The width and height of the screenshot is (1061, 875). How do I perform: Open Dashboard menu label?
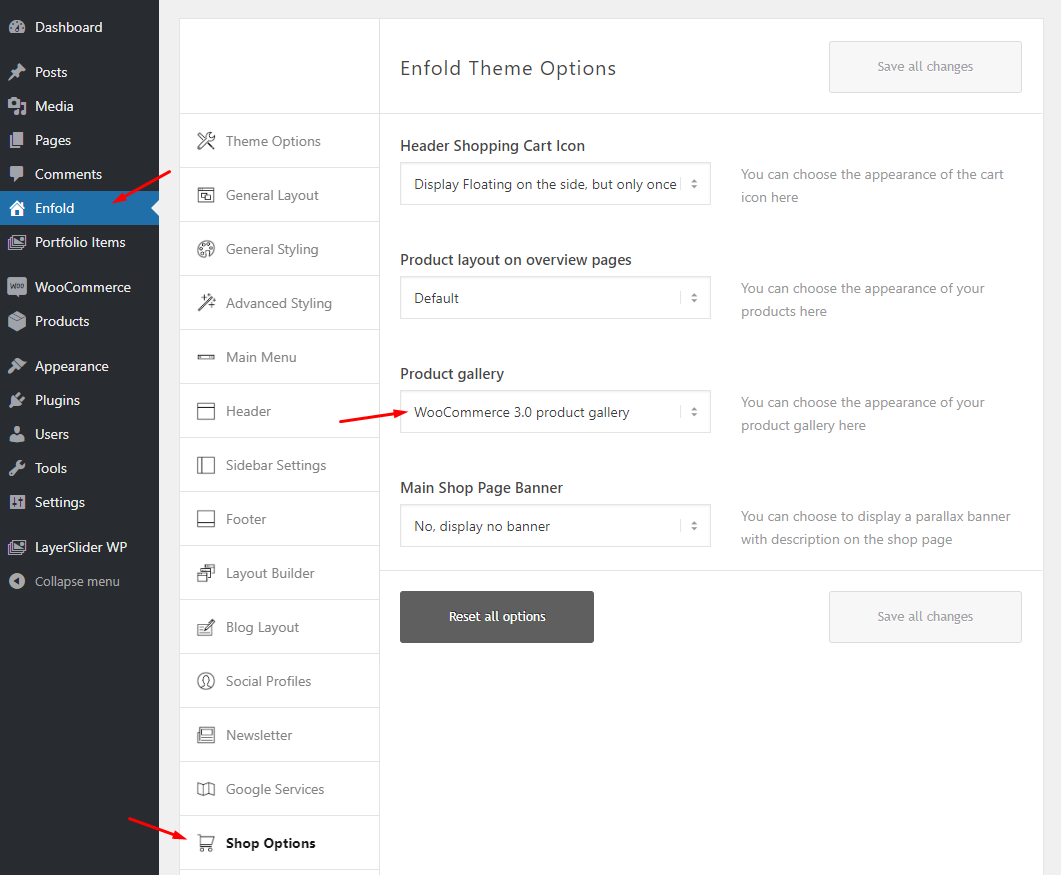click(x=68, y=27)
